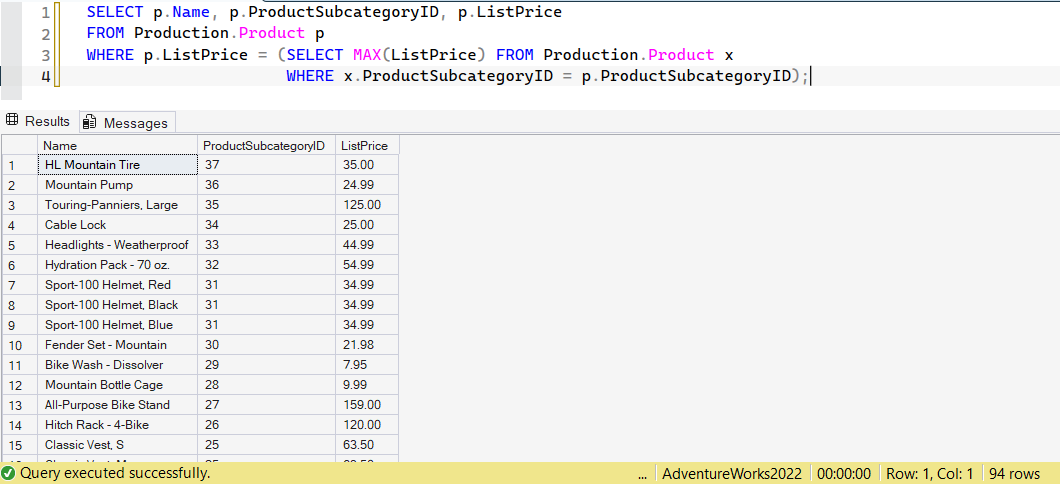Select the 'Mountain Bottle Cage' cell
The image size is (1060, 484).
click(119, 385)
